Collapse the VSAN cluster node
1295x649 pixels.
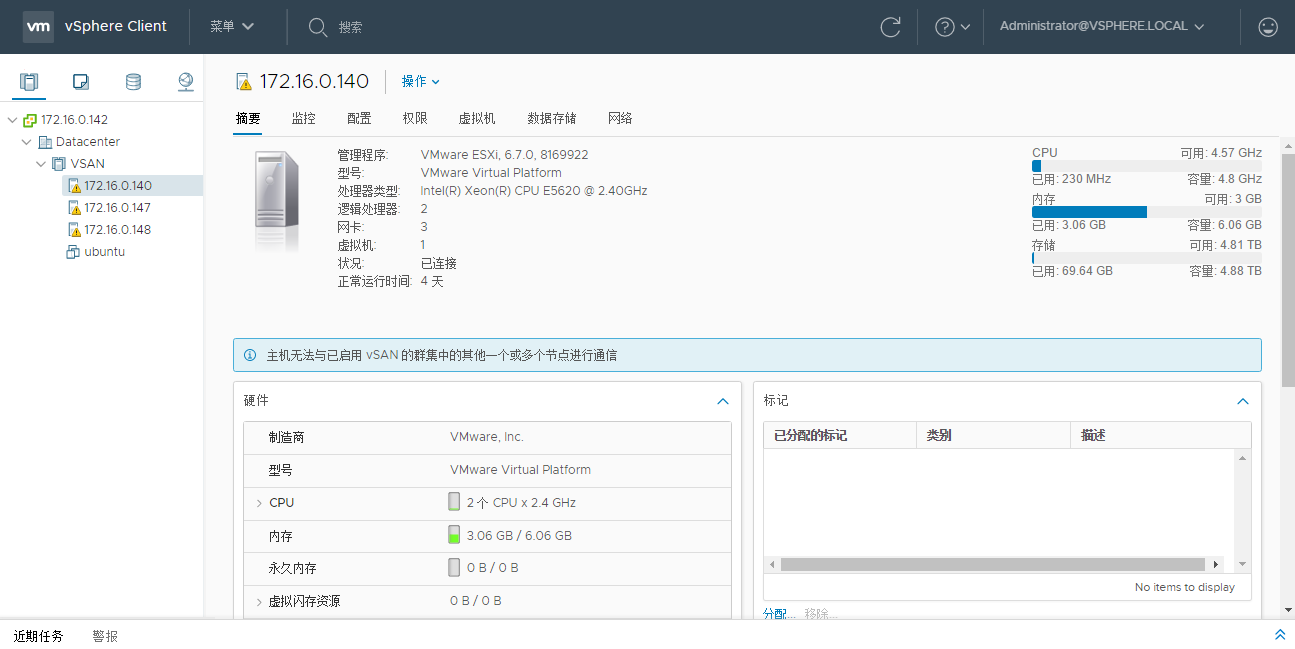(x=41, y=164)
